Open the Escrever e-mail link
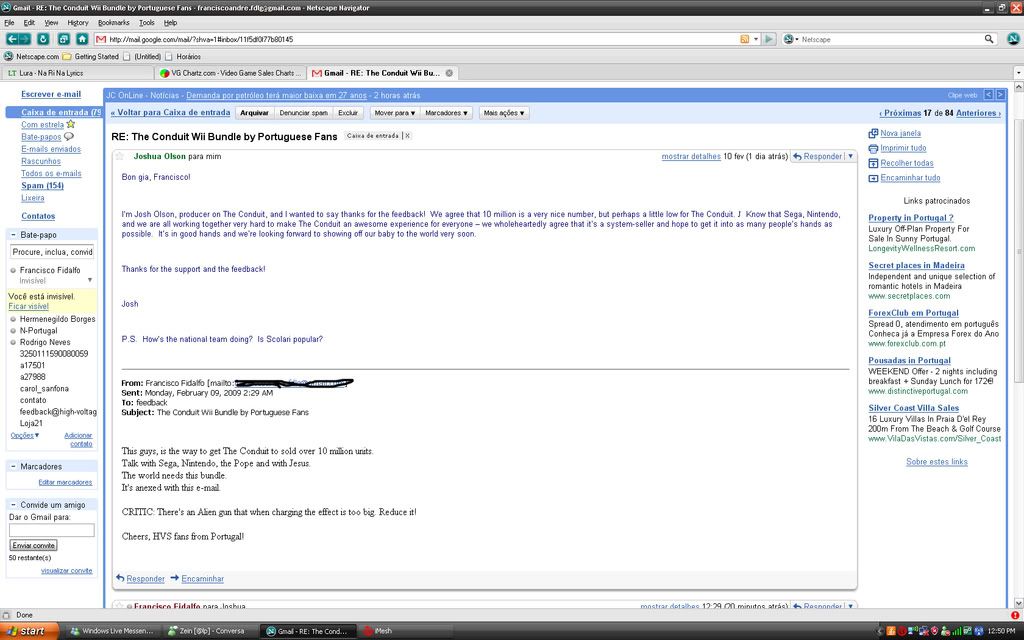Viewport: 1024px width, 640px height. coord(51,94)
